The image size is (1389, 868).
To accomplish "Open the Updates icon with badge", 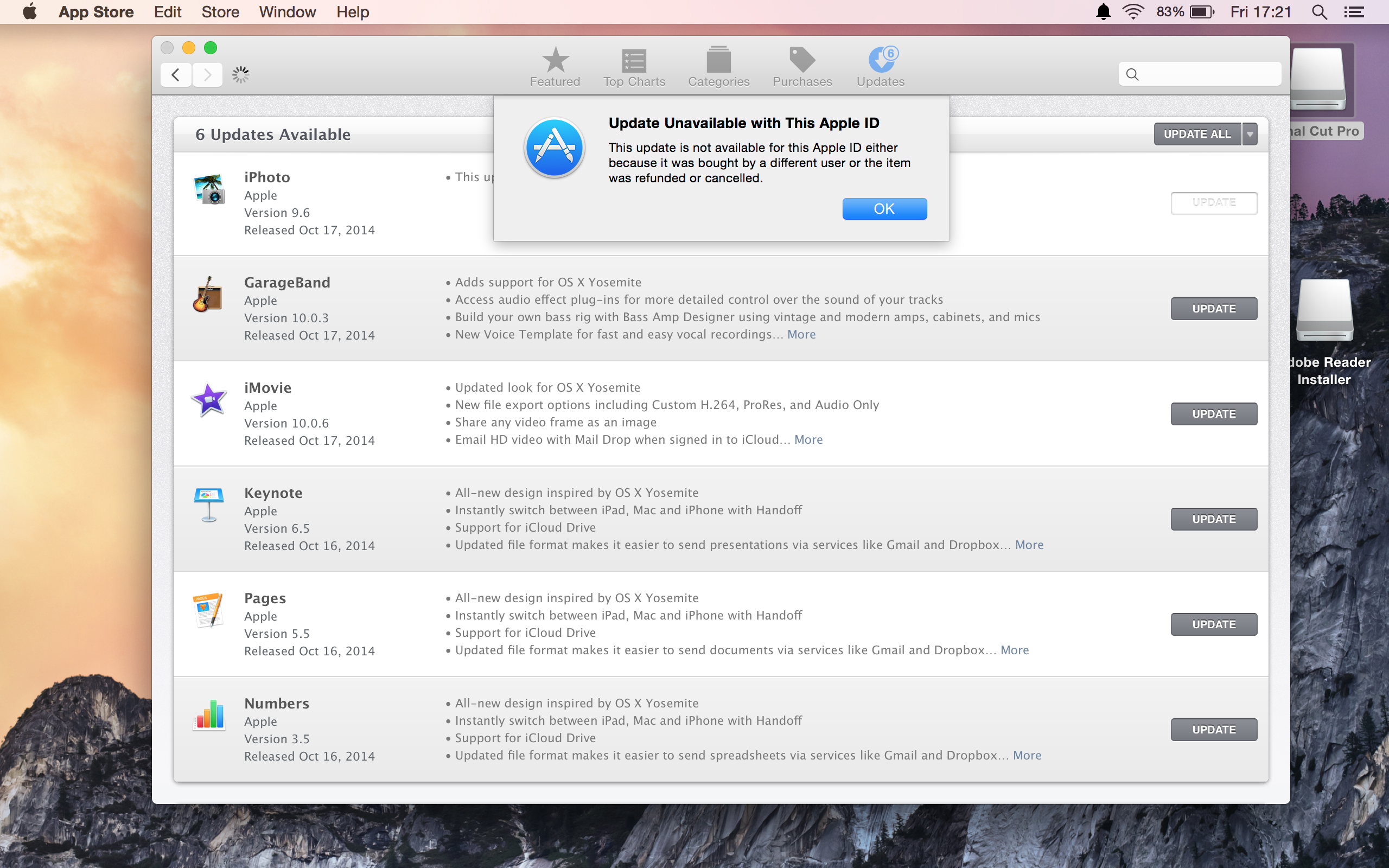I will (x=881, y=66).
